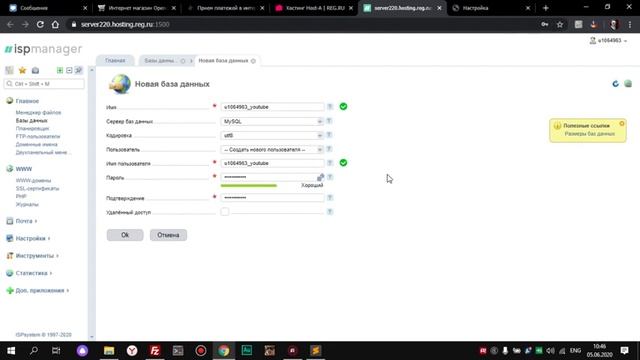Open FTP-пользователи in sidebar
The image size is (640, 360).
point(38,136)
